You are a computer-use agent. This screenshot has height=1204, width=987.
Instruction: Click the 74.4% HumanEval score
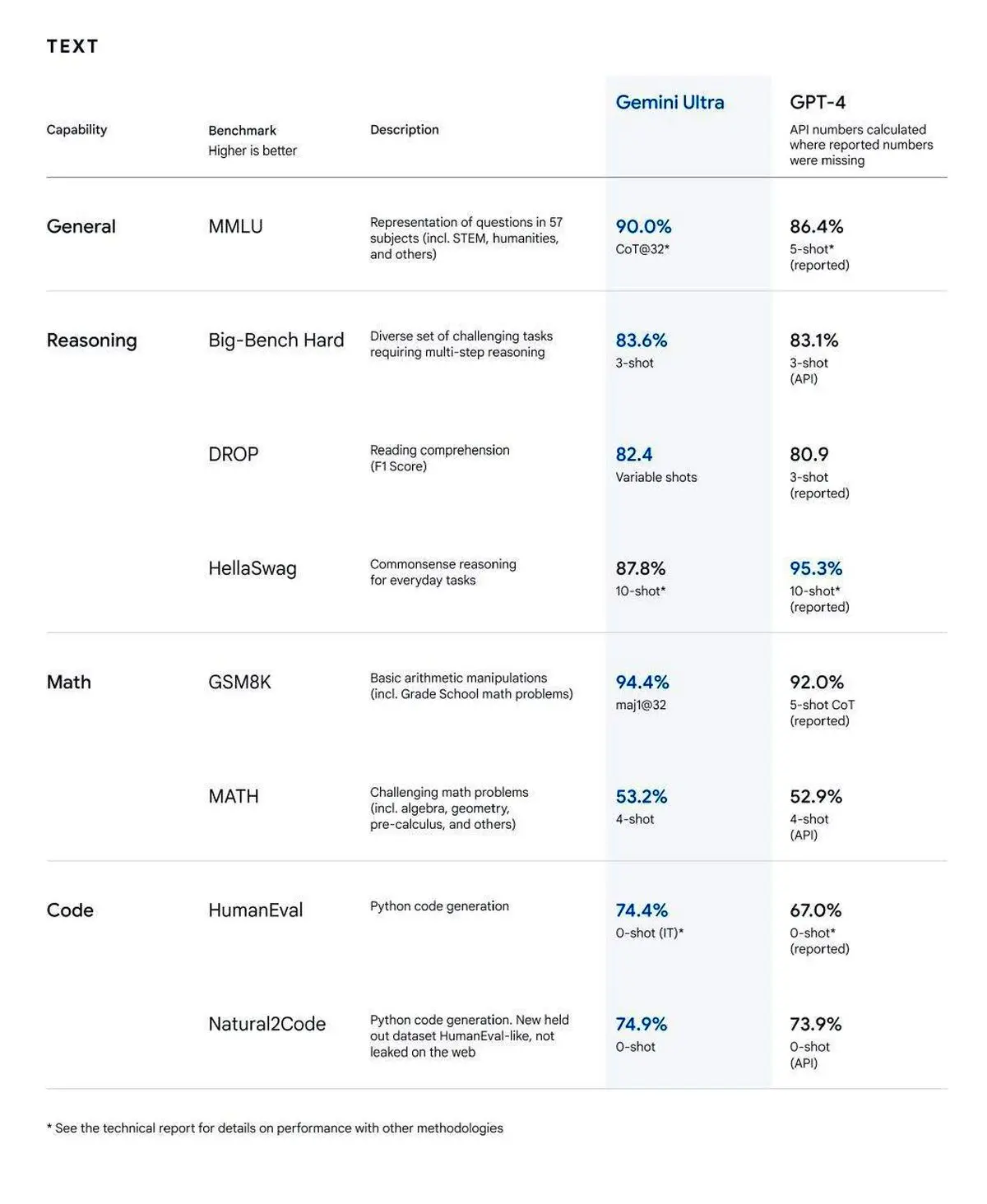(642, 910)
